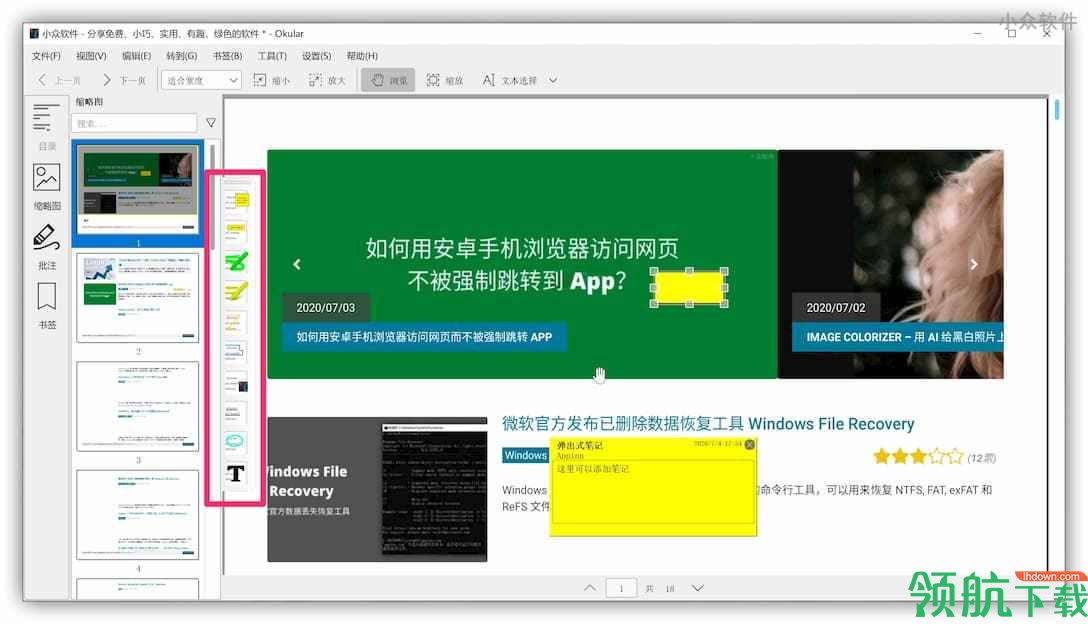Click next-page arrow in bottom page bar
This screenshot has width=1088, height=624.
697,588
